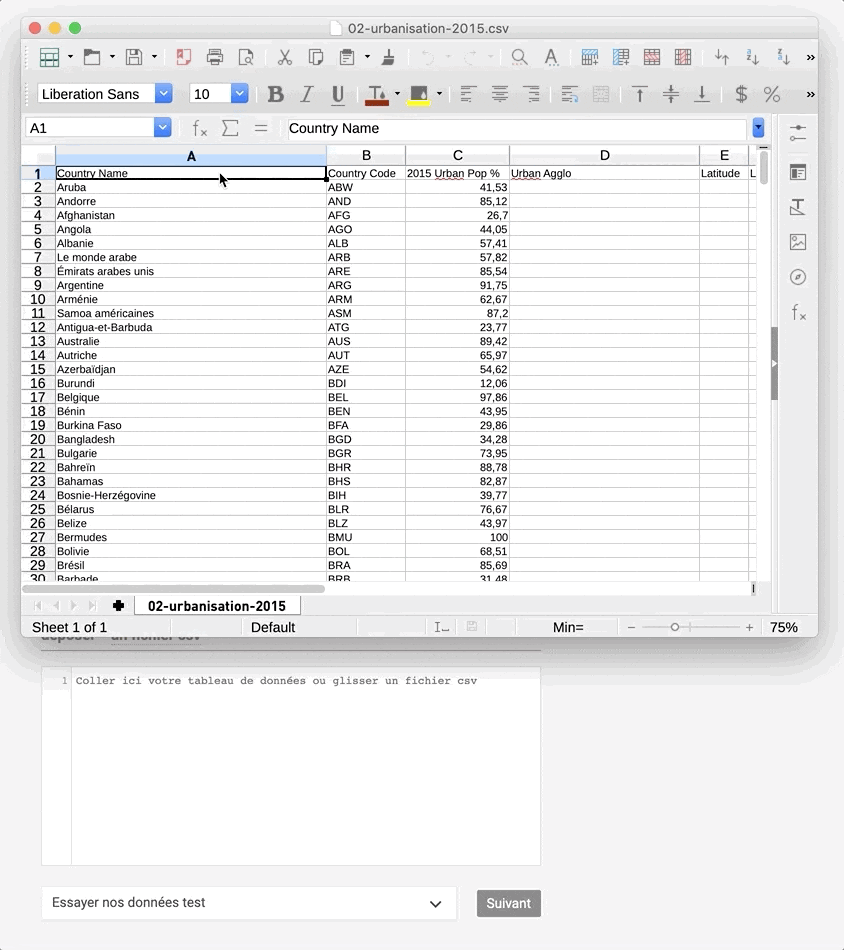
Task: Expand the font size dropdown
Action: coord(240,94)
